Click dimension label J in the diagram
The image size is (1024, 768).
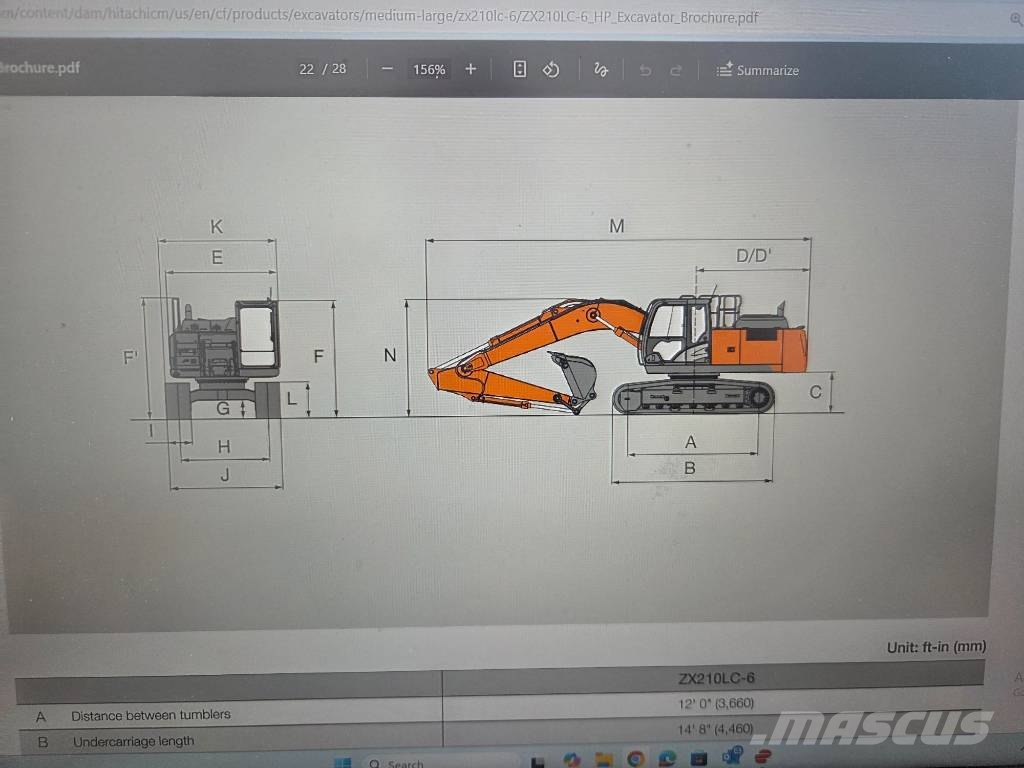coord(225,474)
